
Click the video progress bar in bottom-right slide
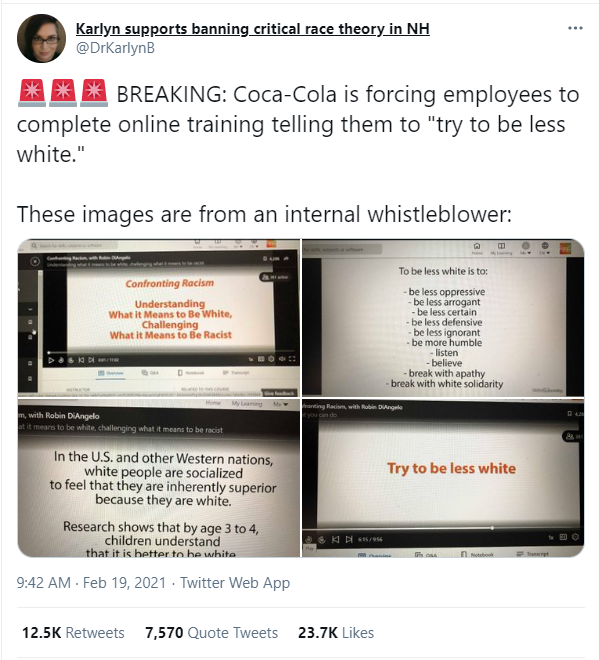(442, 527)
